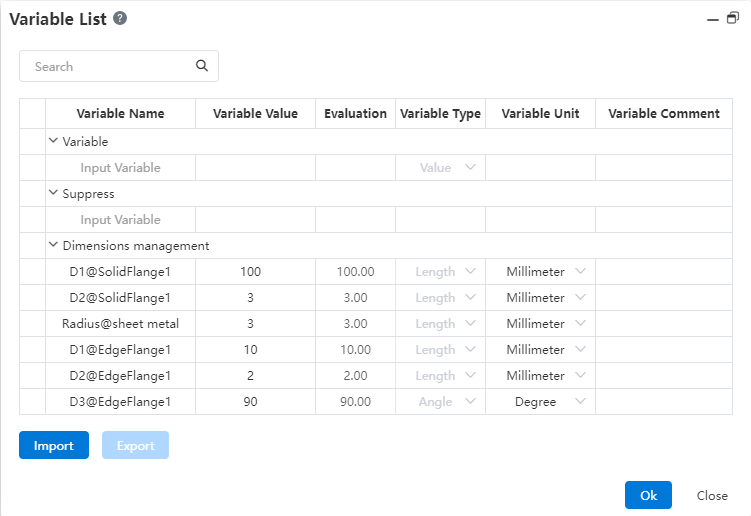Confirm with the Ok button
The image size is (751, 516).
tap(648, 495)
